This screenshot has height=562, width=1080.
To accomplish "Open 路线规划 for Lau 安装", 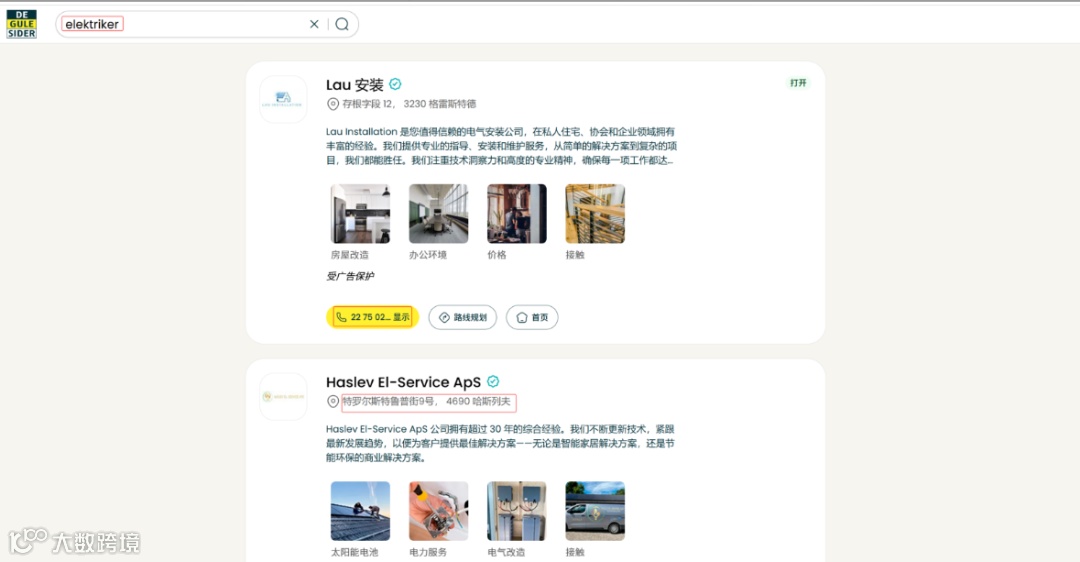I will click(x=463, y=318).
